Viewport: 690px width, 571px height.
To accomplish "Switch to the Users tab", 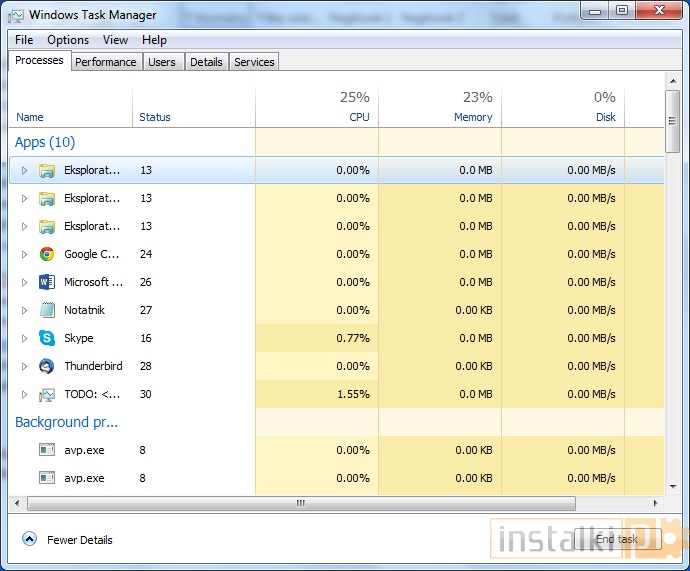I will coord(162,62).
